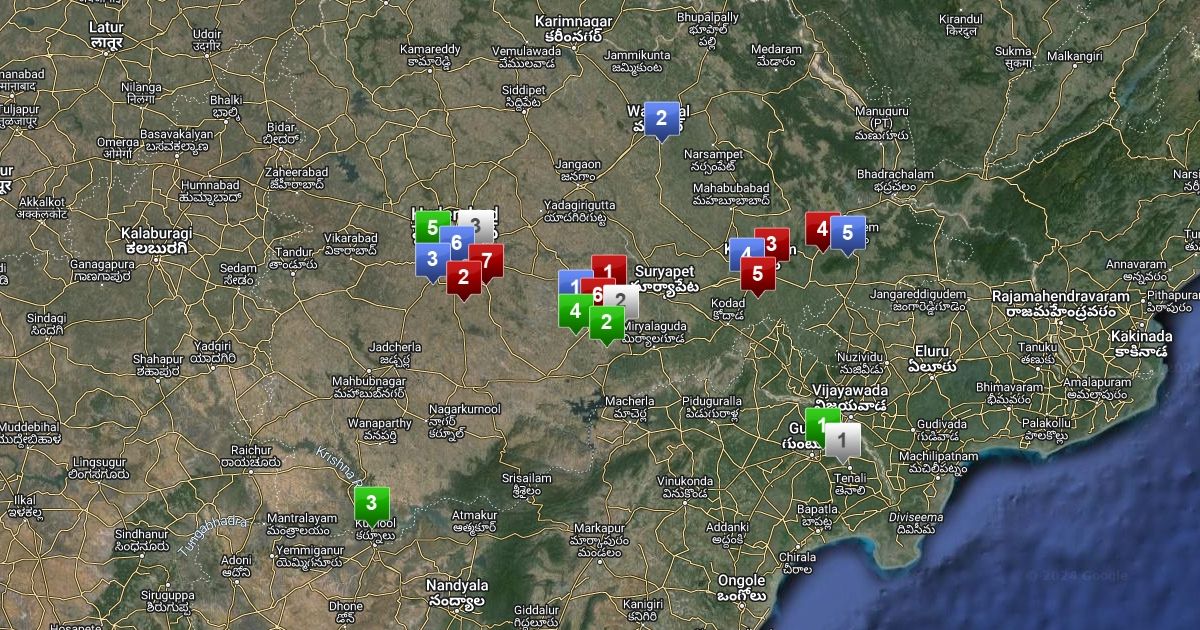
Task: Select white marker 1 above Tenali
Action: tap(844, 438)
